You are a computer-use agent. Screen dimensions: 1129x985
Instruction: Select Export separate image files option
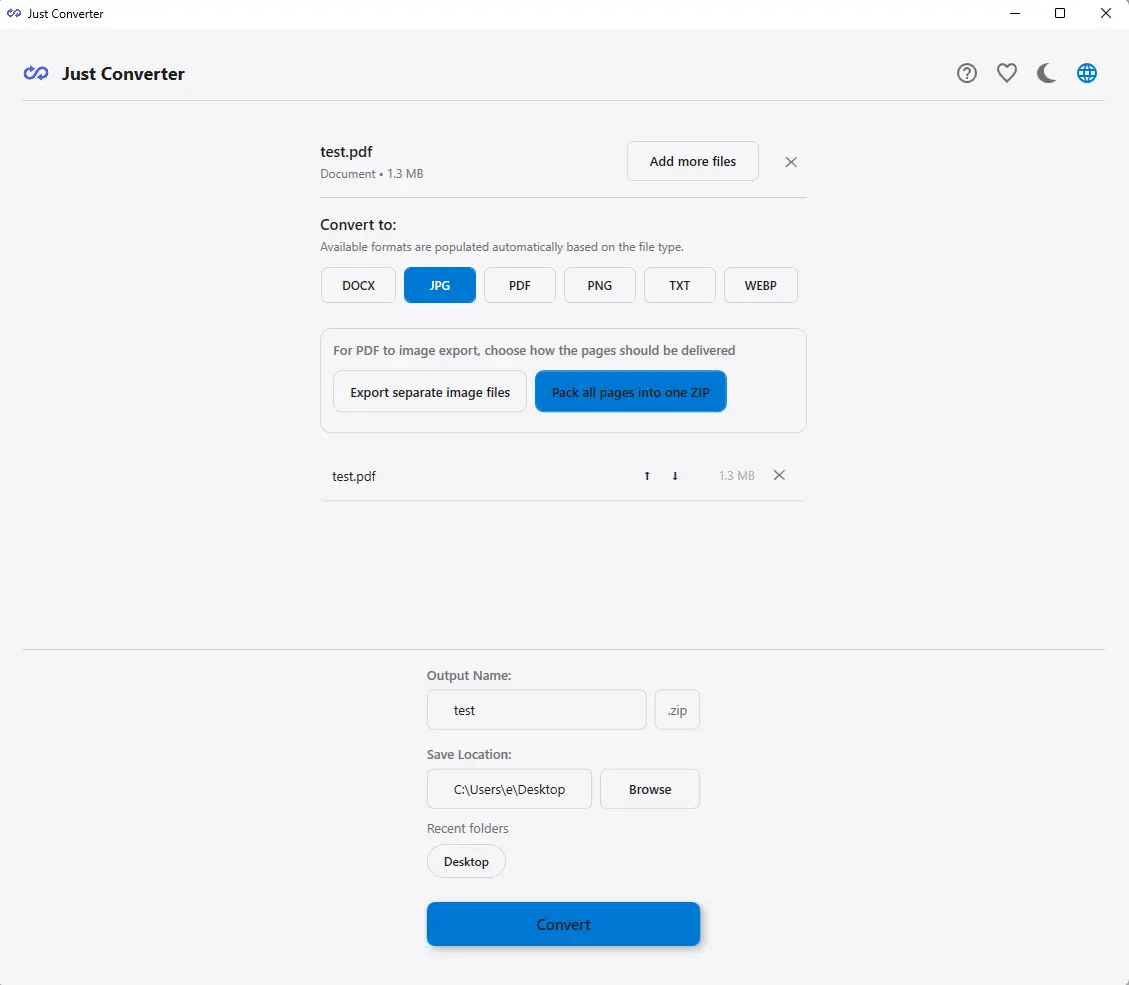pyautogui.click(x=429, y=391)
